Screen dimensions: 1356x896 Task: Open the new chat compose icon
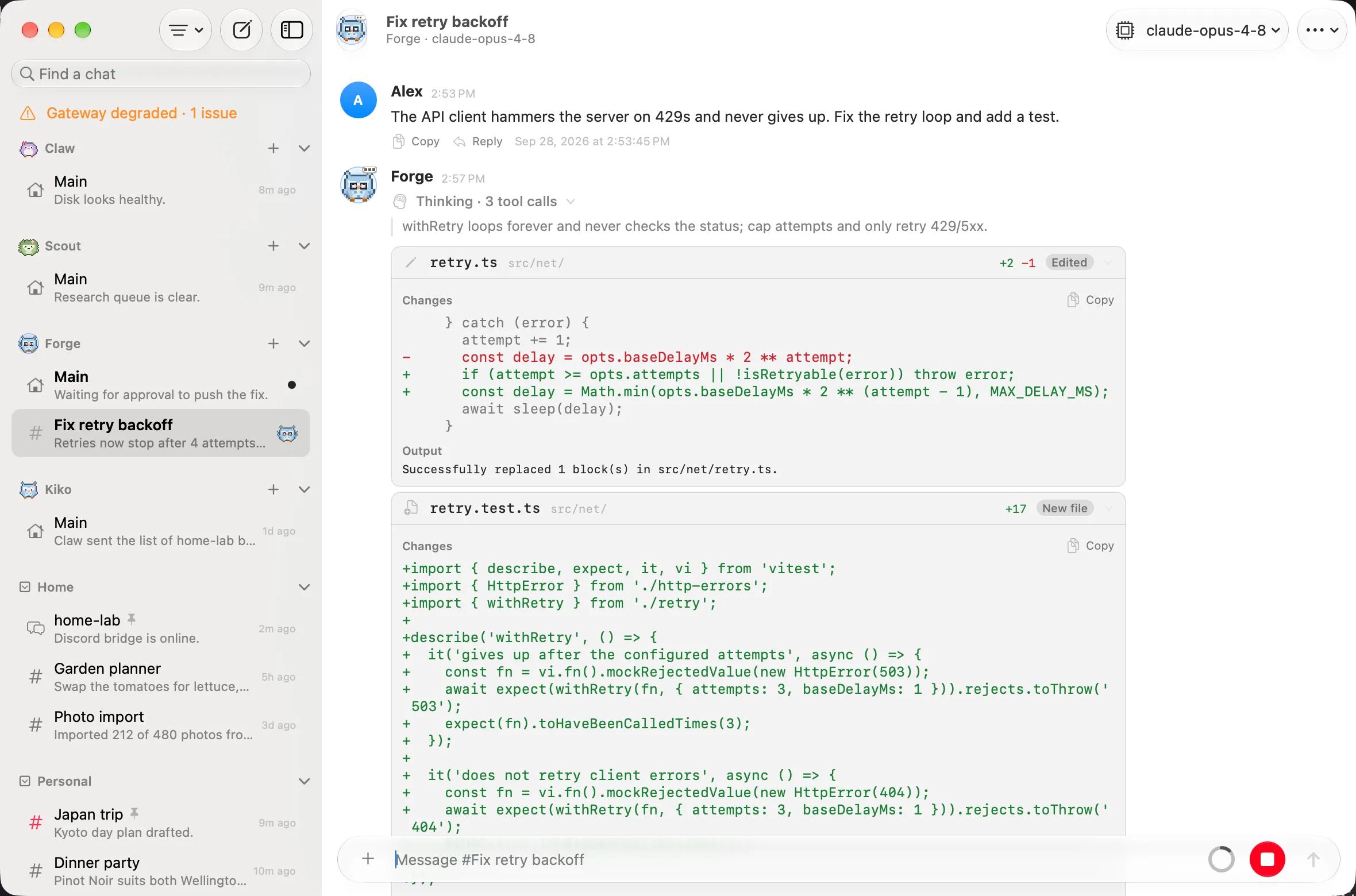[241, 30]
